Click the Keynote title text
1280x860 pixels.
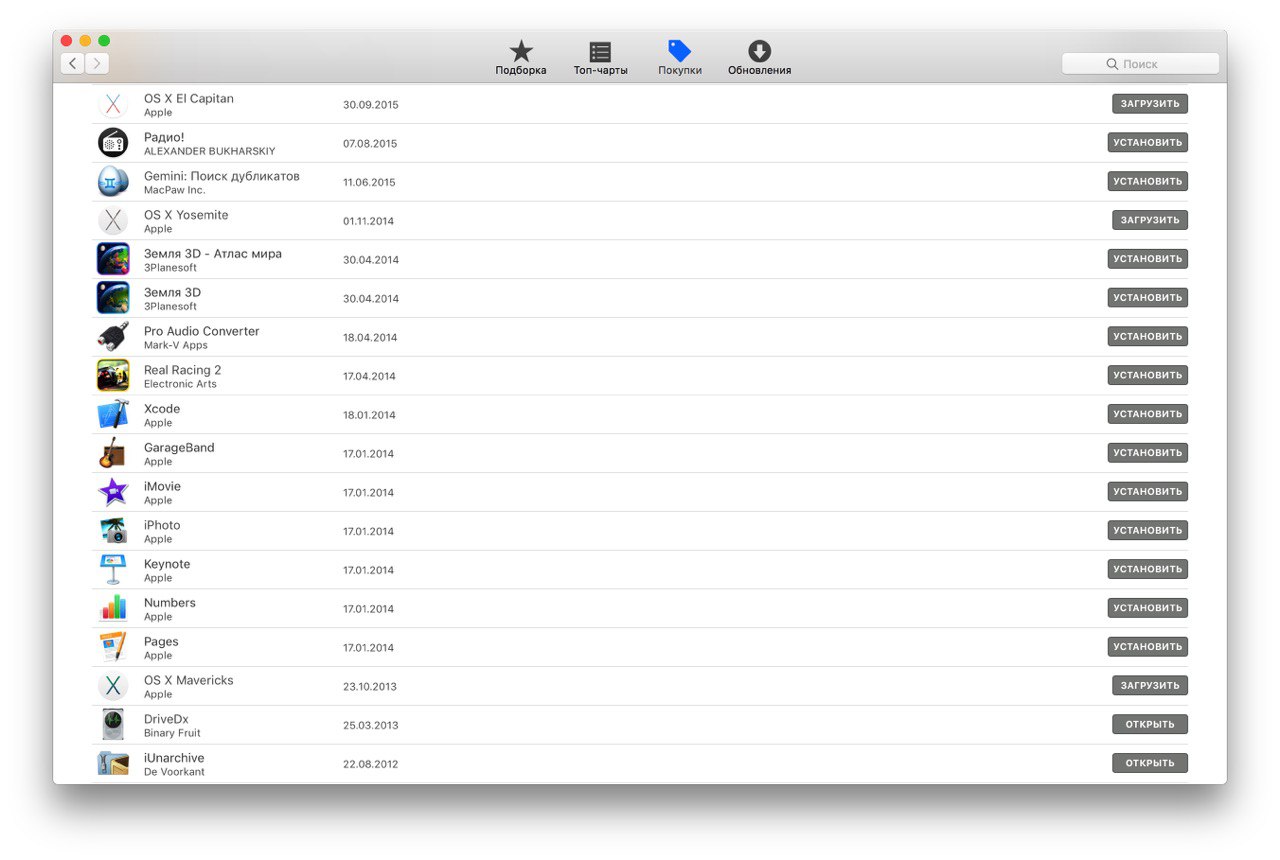[x=167, y=564]
